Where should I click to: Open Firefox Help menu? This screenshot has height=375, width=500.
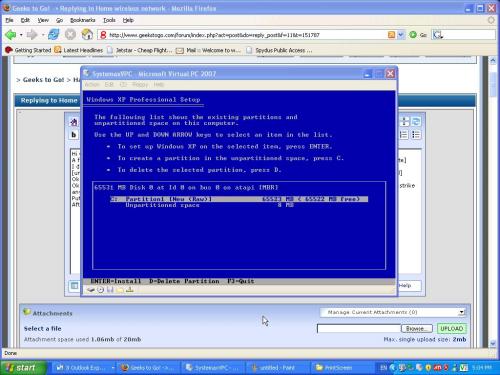[128, 20]
